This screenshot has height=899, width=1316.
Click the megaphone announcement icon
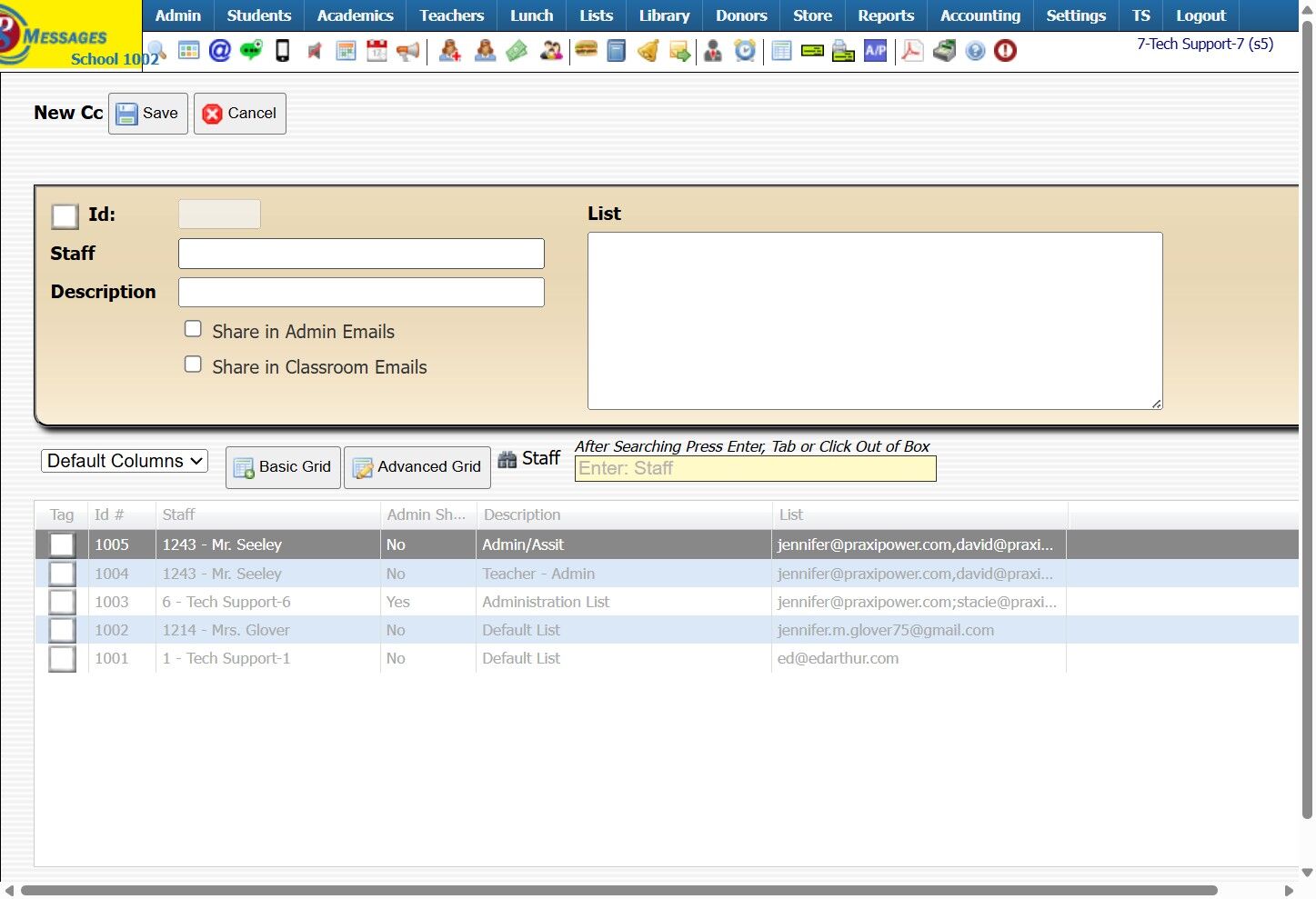click(408, 51)
